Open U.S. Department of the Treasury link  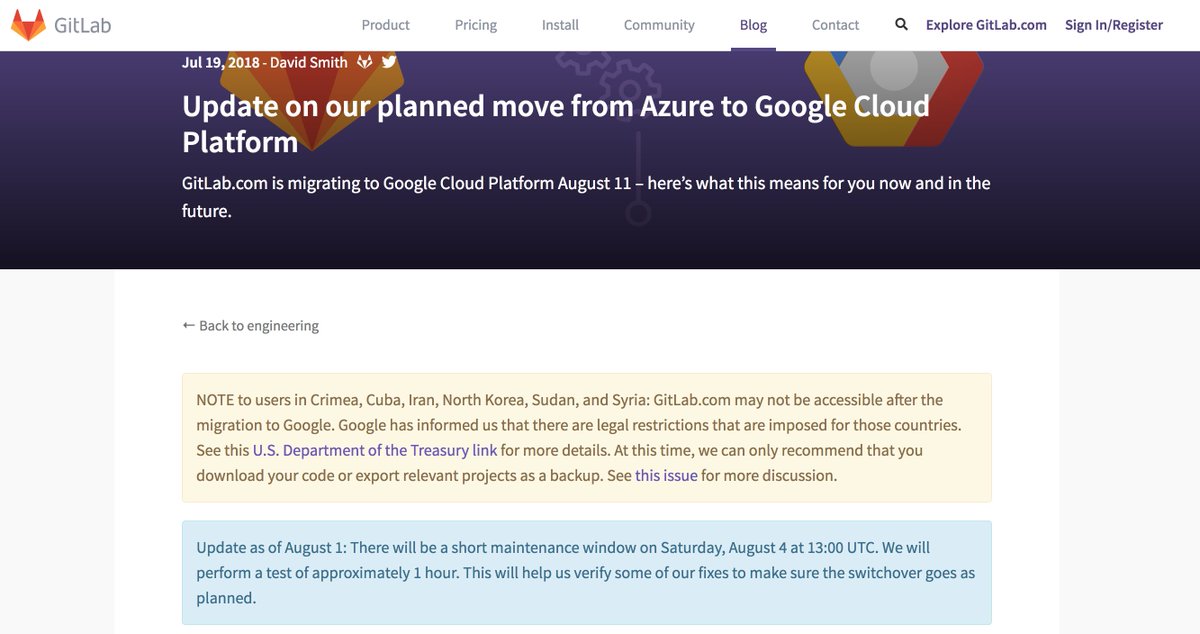[375, 450]
